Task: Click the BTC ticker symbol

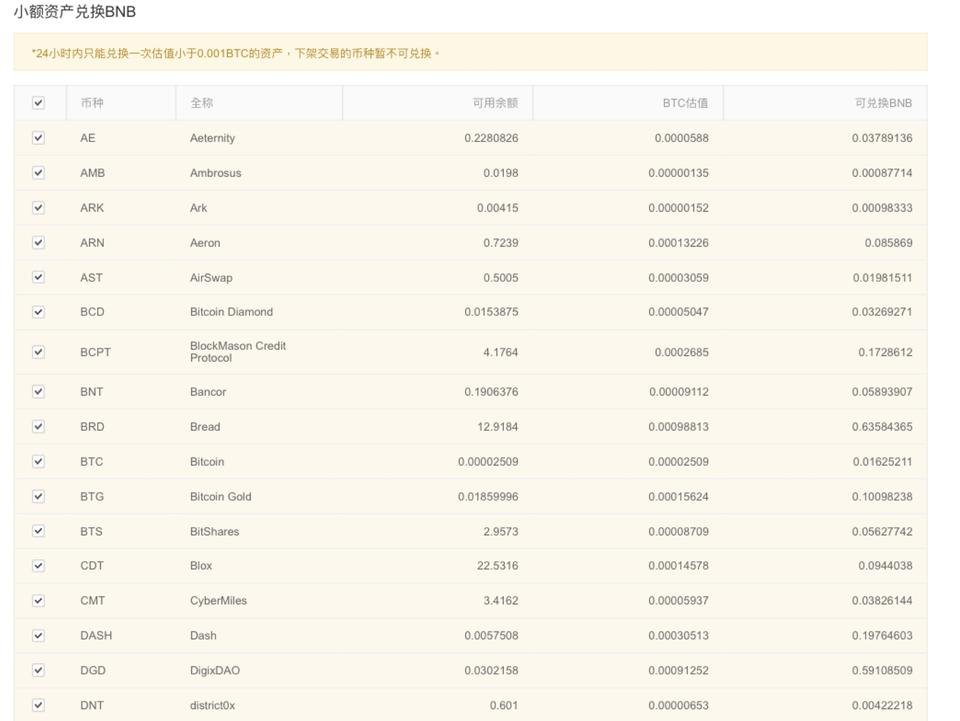Action: pyautogui.click(x=92, y=461)
